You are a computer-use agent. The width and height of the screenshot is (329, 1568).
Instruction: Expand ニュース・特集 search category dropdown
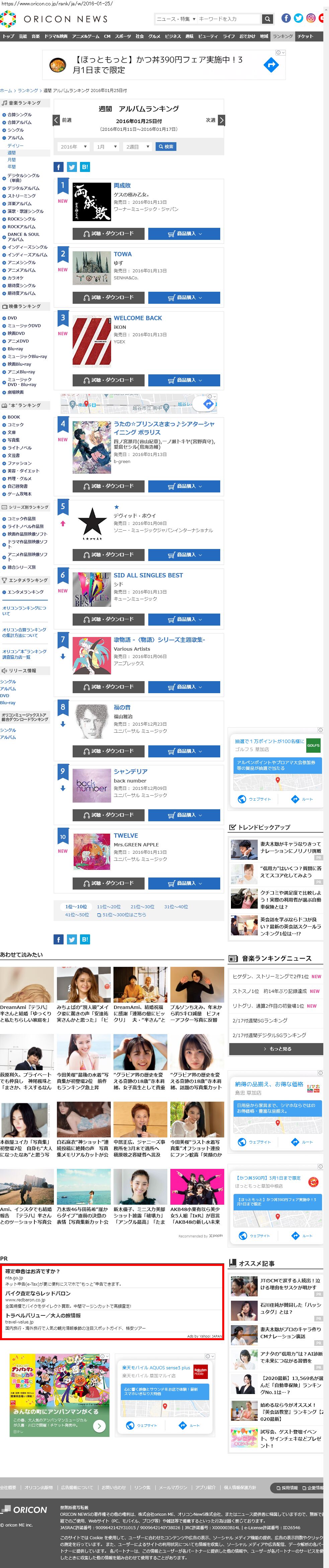tap(175, 19)
